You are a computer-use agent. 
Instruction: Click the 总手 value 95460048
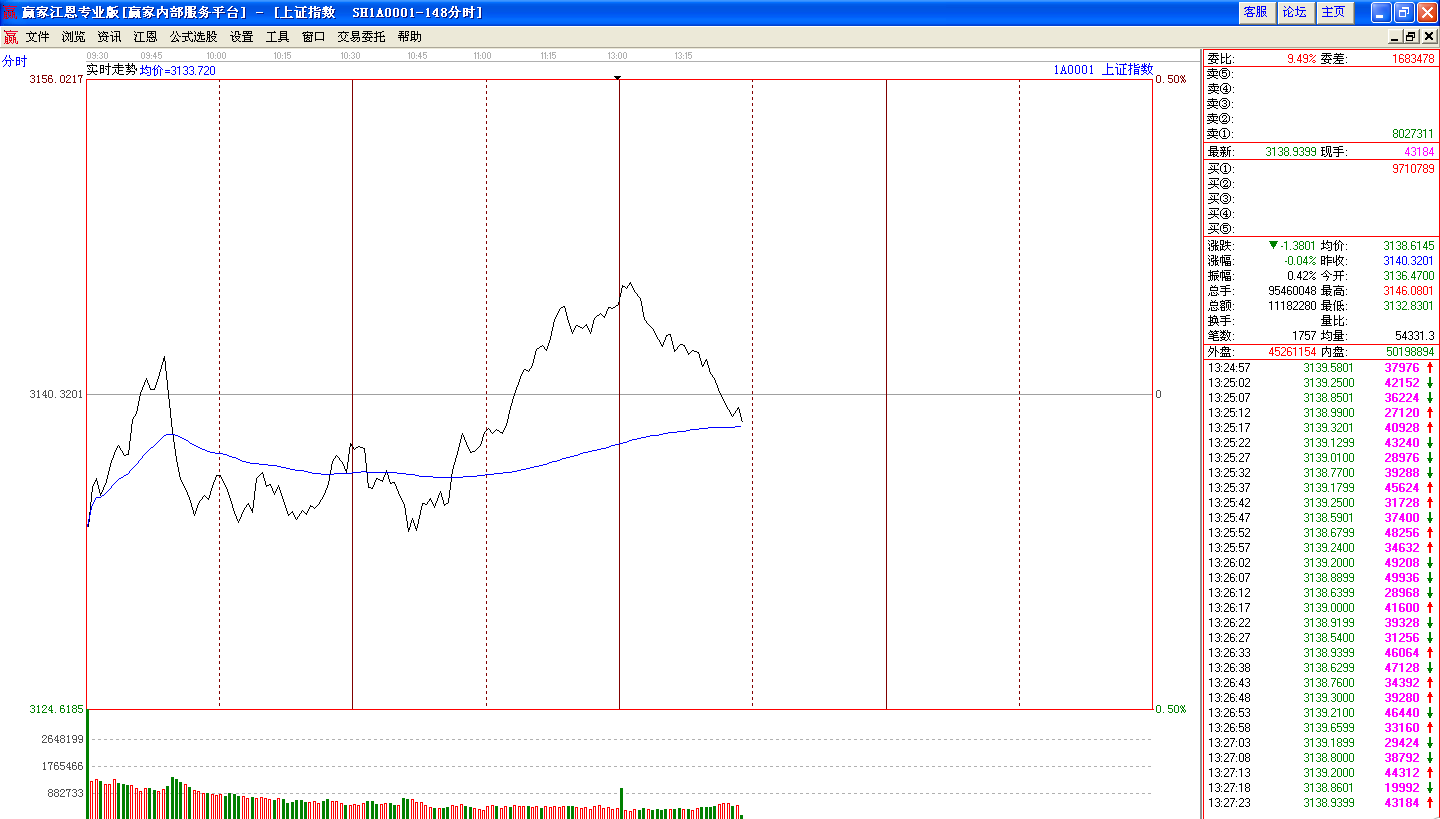click(1292, 290)
